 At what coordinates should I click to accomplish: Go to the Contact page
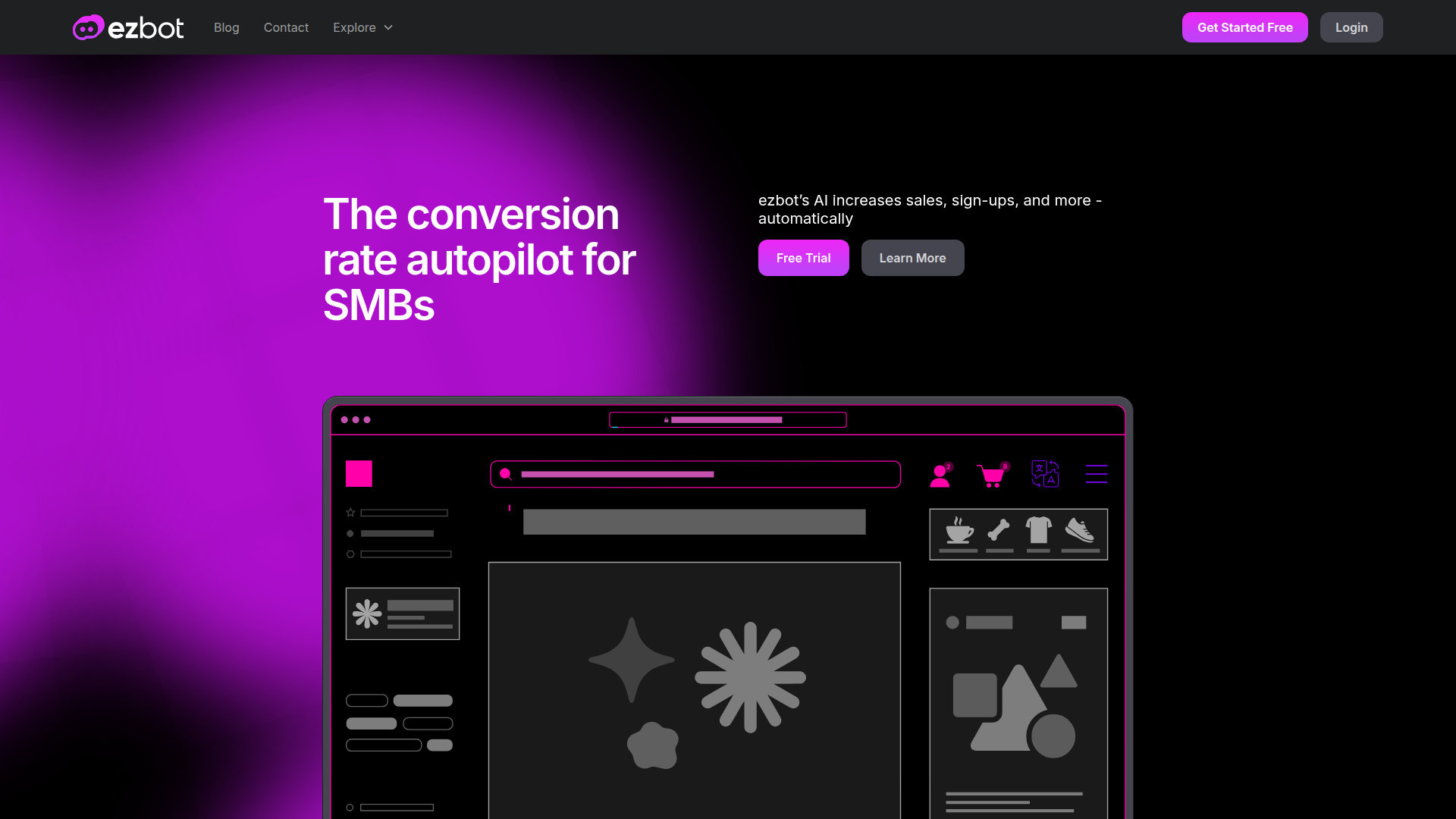[x=286, y=27]
